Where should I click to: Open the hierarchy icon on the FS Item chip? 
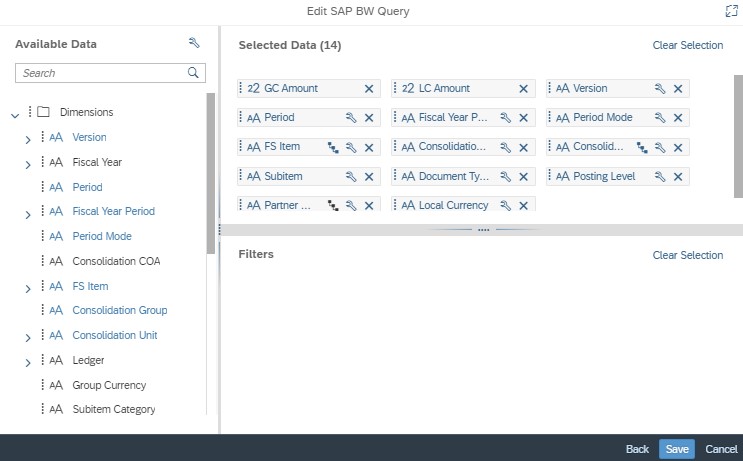(333, 147)
